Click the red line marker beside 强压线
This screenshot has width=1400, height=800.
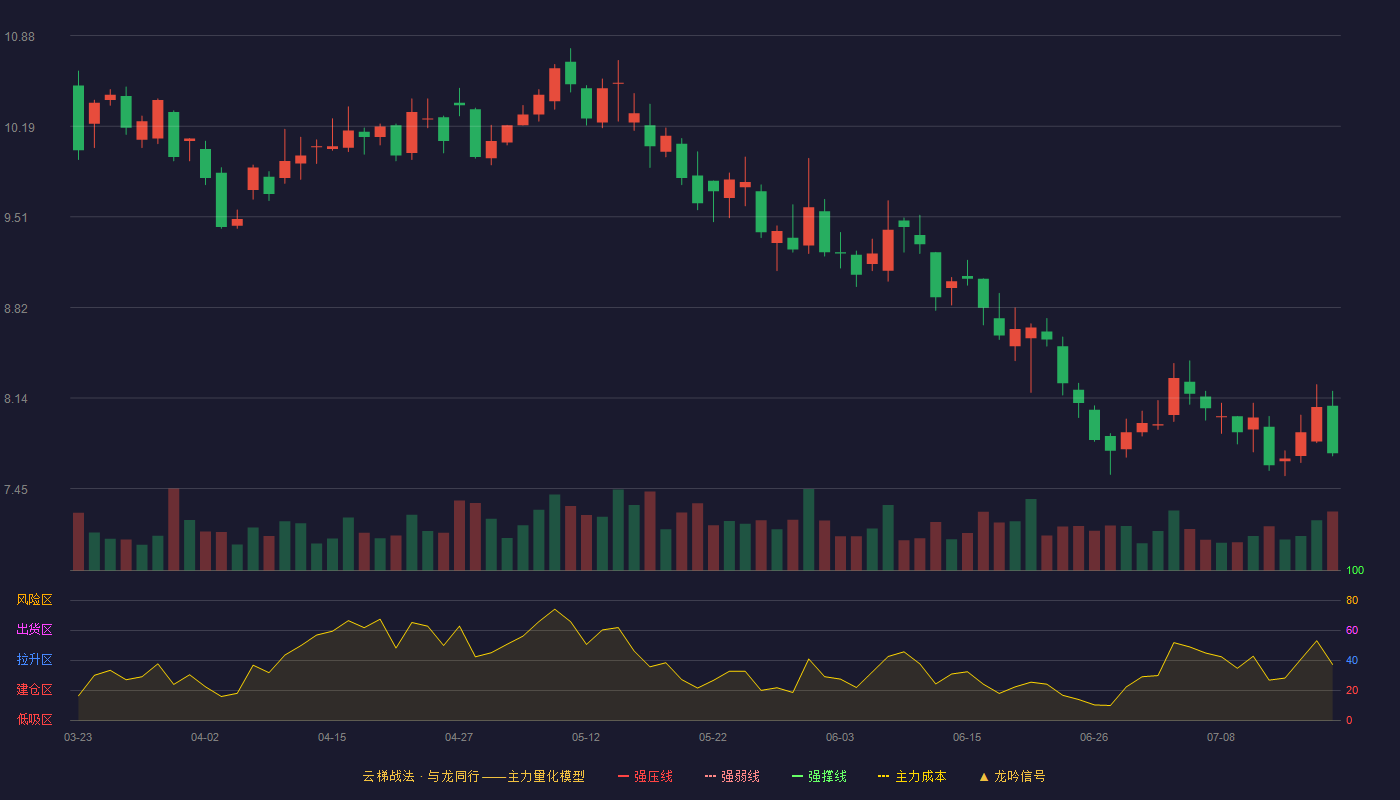[624, 777]
